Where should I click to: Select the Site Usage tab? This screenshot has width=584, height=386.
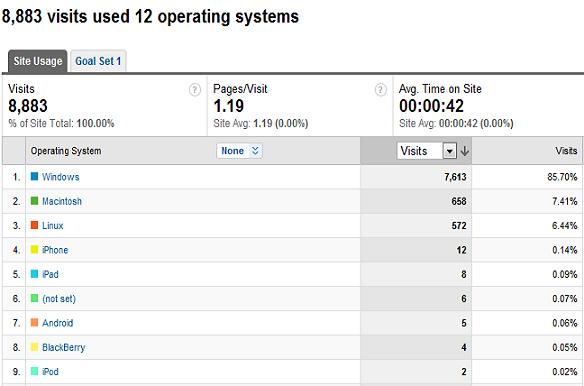click(x=38, y=61)
